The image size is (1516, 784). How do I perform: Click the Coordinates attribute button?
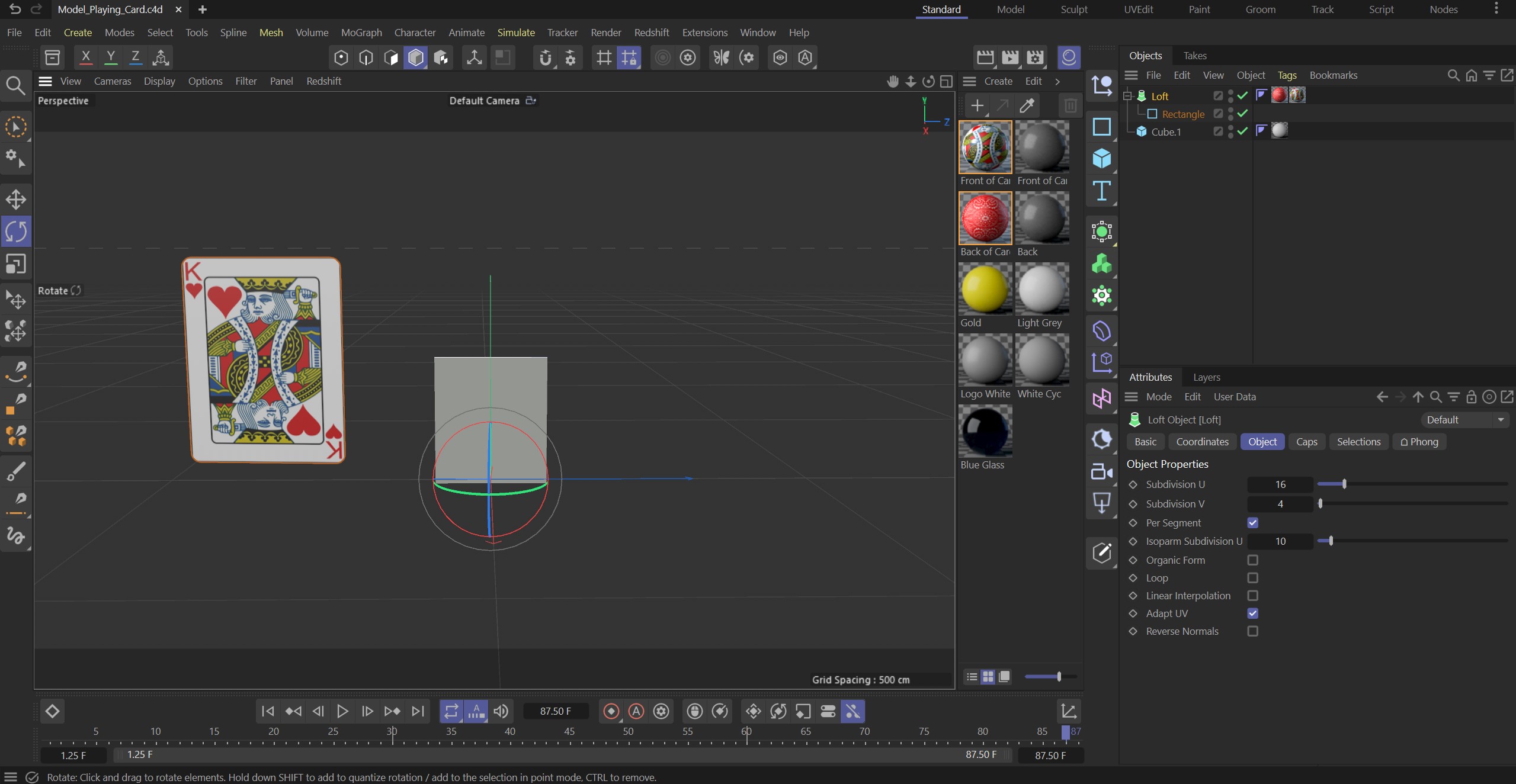(x=1202, y=442)
